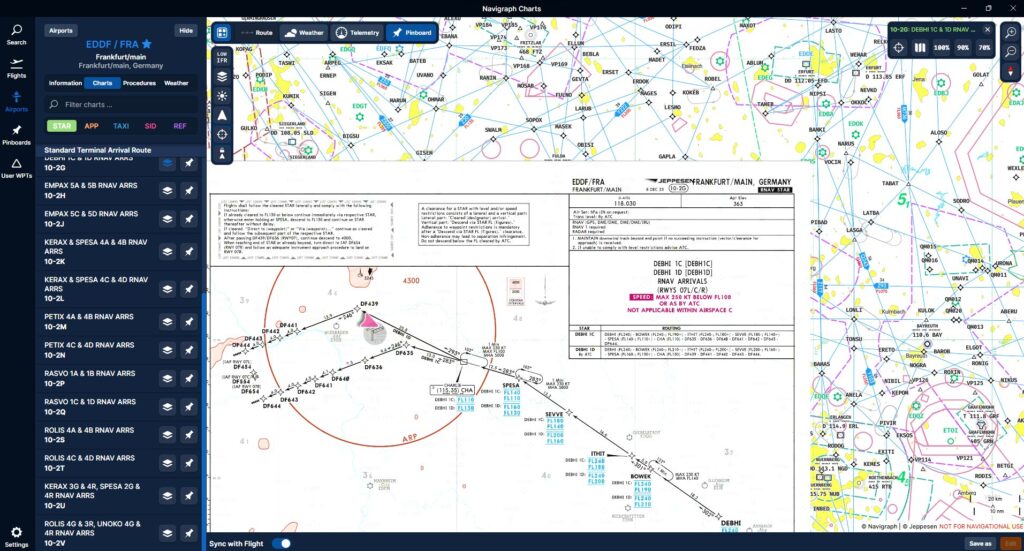The image size is (1024, 551).
Task: Open Flights in the left sidebar
Action: tap(16, 67)
